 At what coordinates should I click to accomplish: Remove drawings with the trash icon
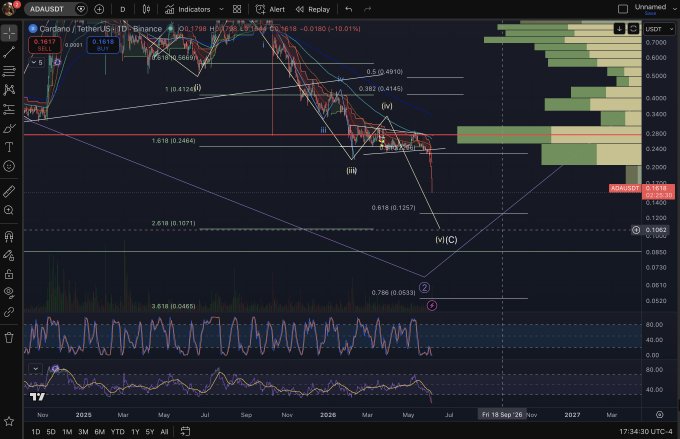[x=9, y=337]
